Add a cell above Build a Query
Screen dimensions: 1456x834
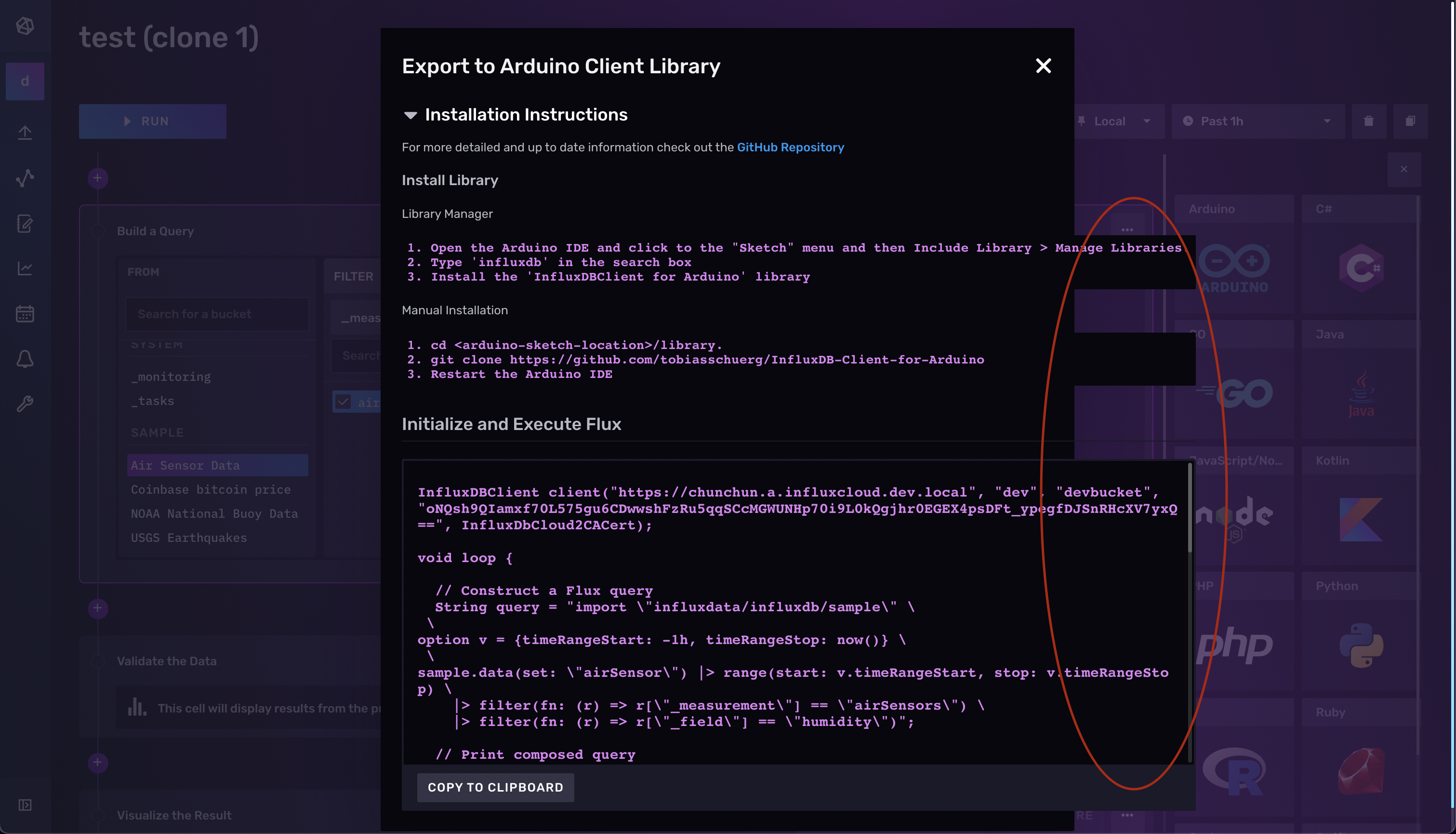tap(98, 178)
